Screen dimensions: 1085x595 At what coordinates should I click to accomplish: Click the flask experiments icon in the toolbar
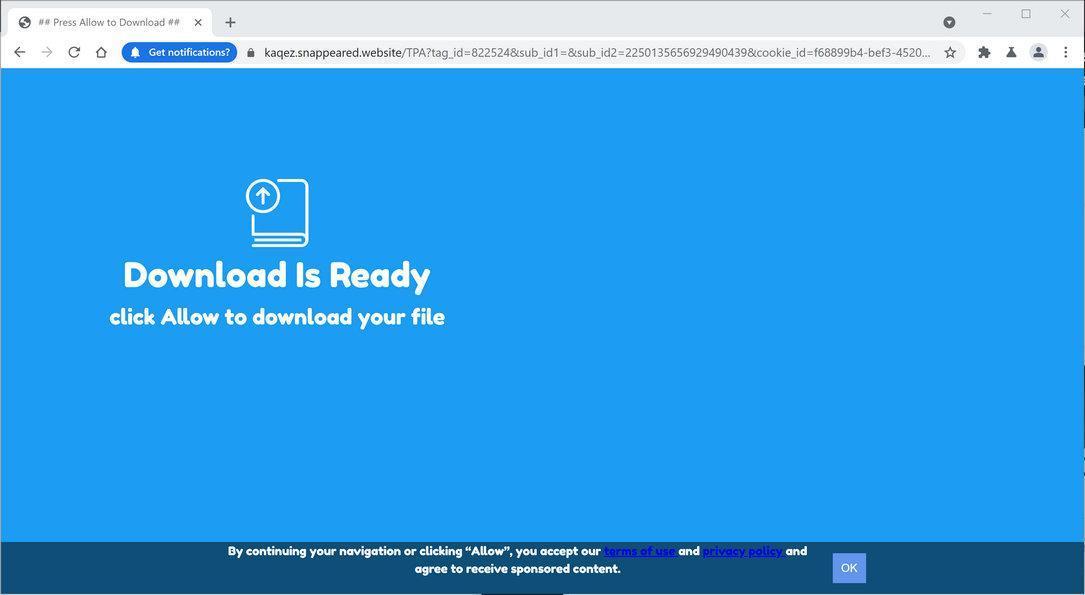coord(1011,52)
